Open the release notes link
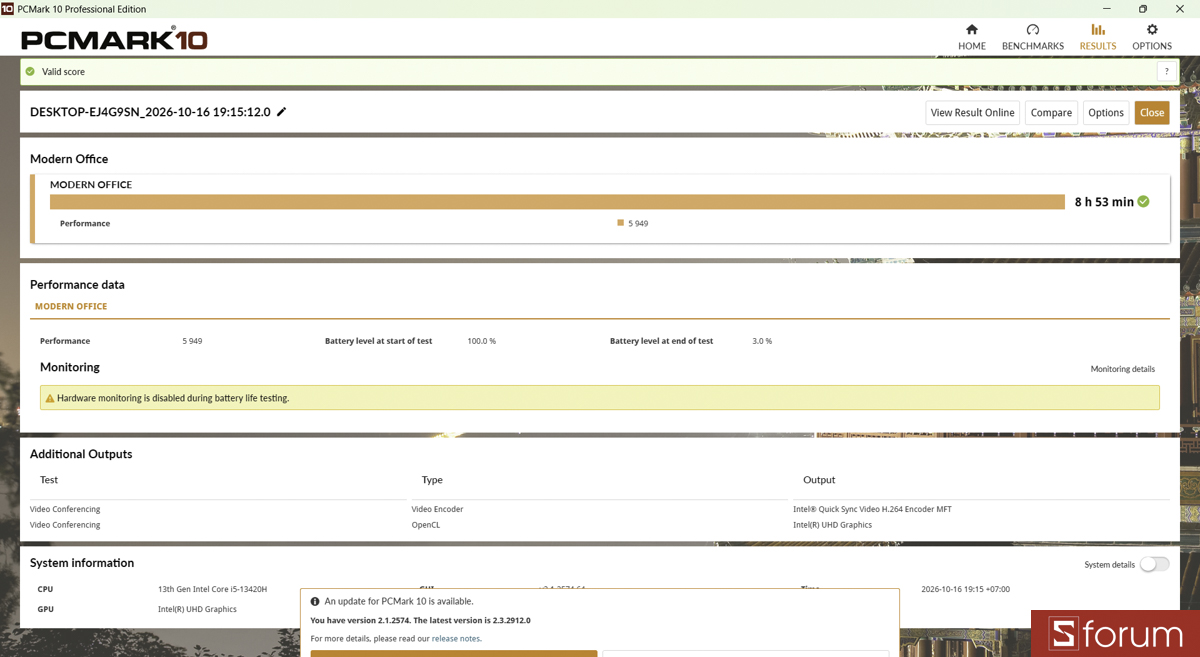 click(x=456, y=638)
